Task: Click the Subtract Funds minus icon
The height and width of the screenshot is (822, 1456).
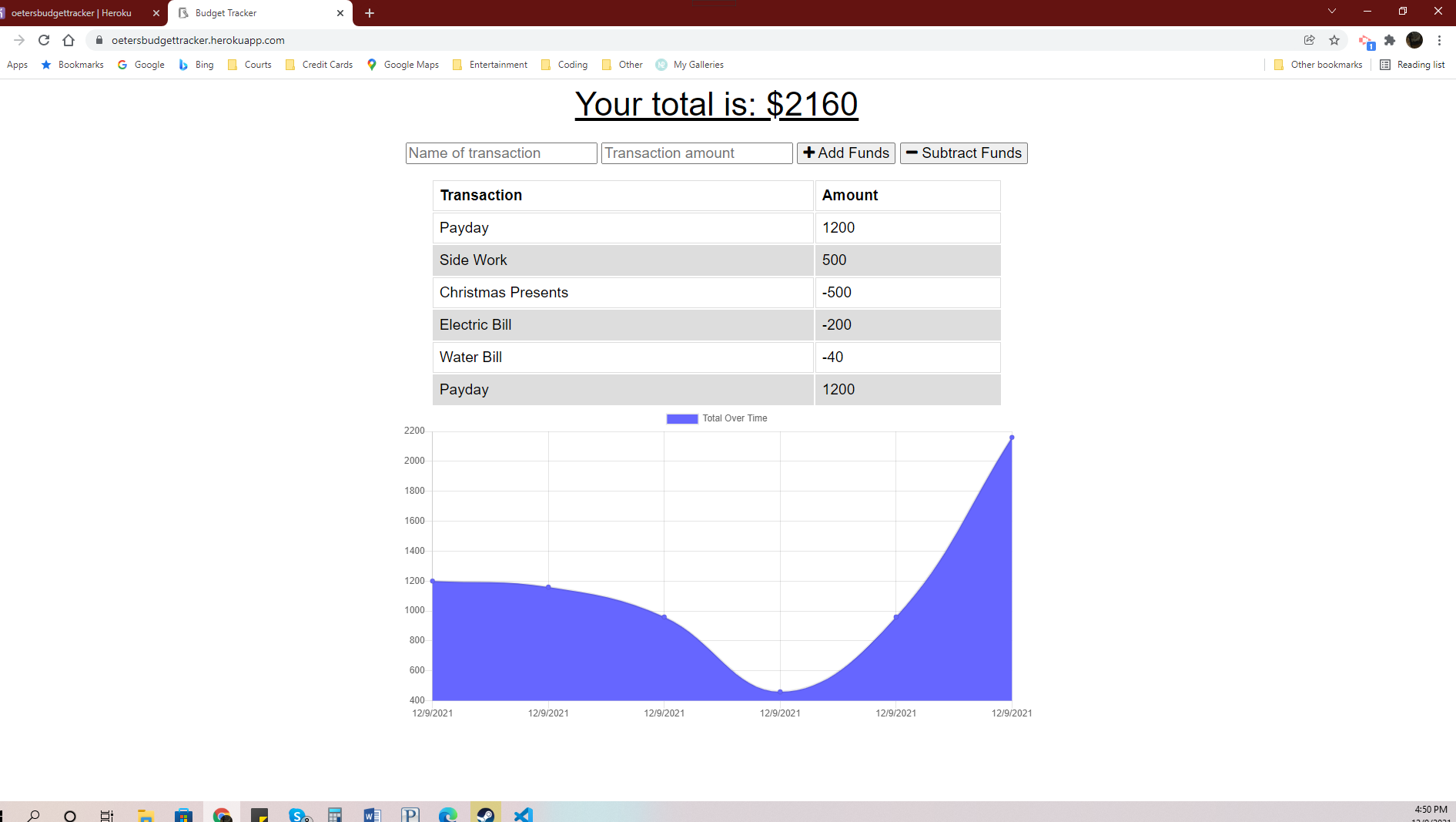Action: (x=912, y=153)
